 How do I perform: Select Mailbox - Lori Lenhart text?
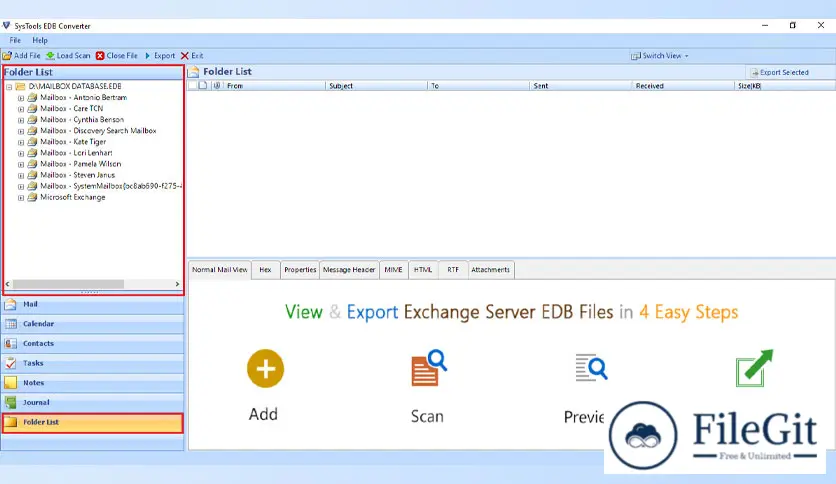[x=76, y=153]
